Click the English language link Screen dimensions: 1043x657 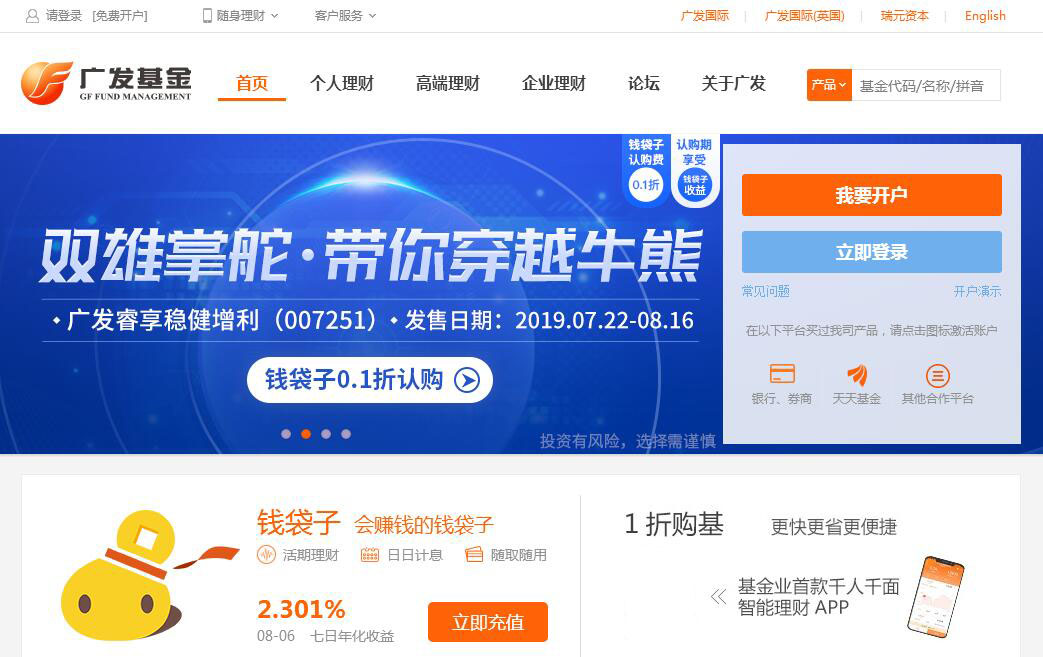click(x=985, y=16)
